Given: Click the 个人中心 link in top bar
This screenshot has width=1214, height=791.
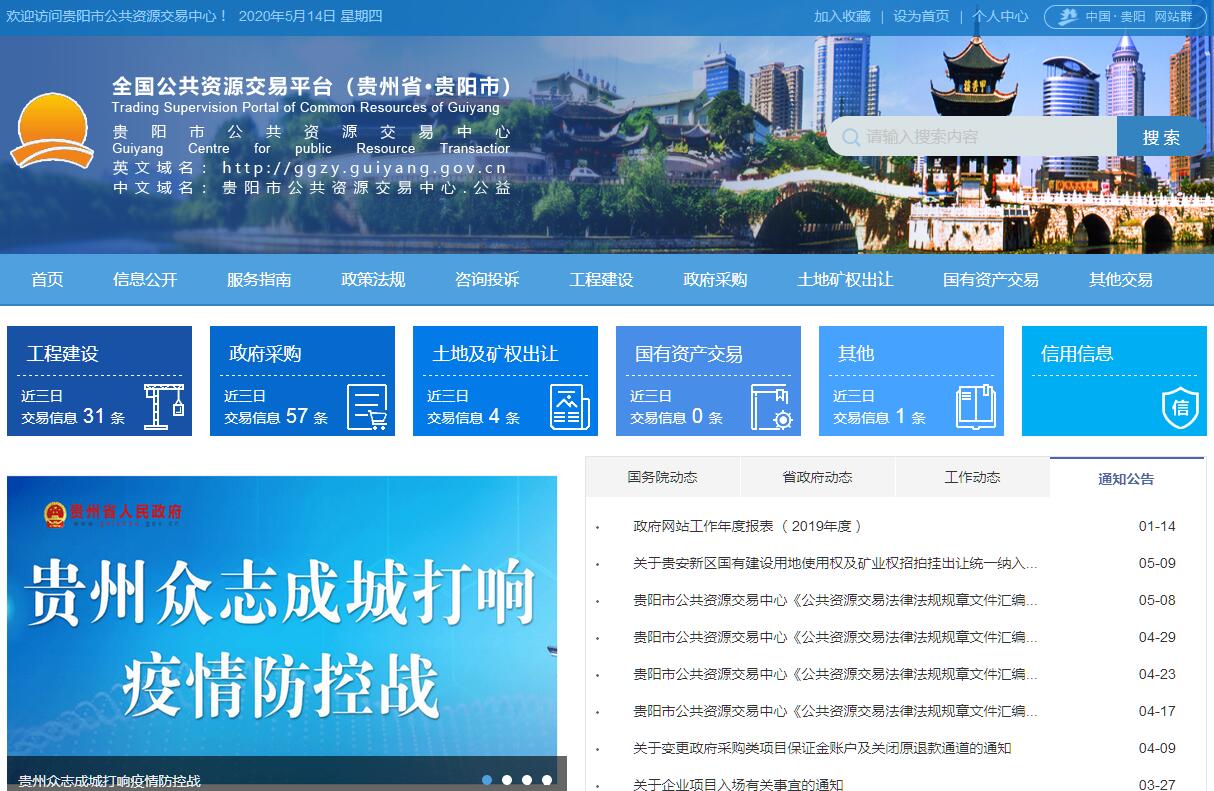Looking at the screenshot, I should pyautogui.click(x=1000, y=17).
